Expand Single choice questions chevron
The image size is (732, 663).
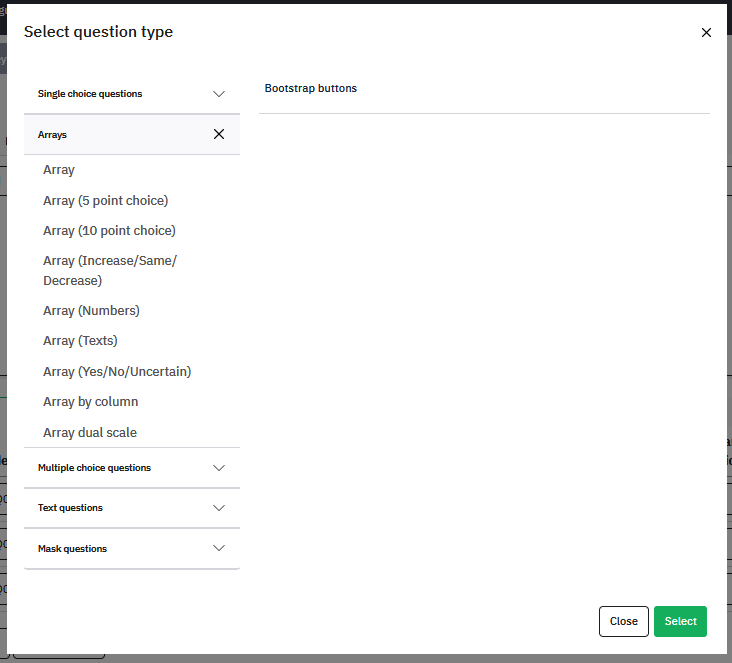click(x=218, y=94)
